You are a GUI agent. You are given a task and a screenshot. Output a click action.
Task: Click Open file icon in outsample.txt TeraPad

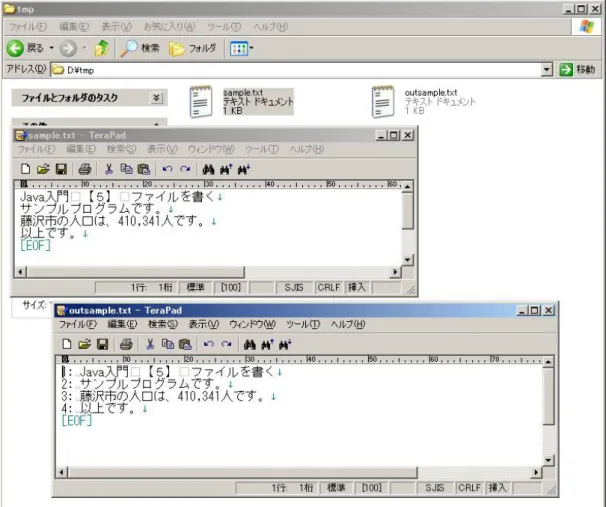point(85,344)
